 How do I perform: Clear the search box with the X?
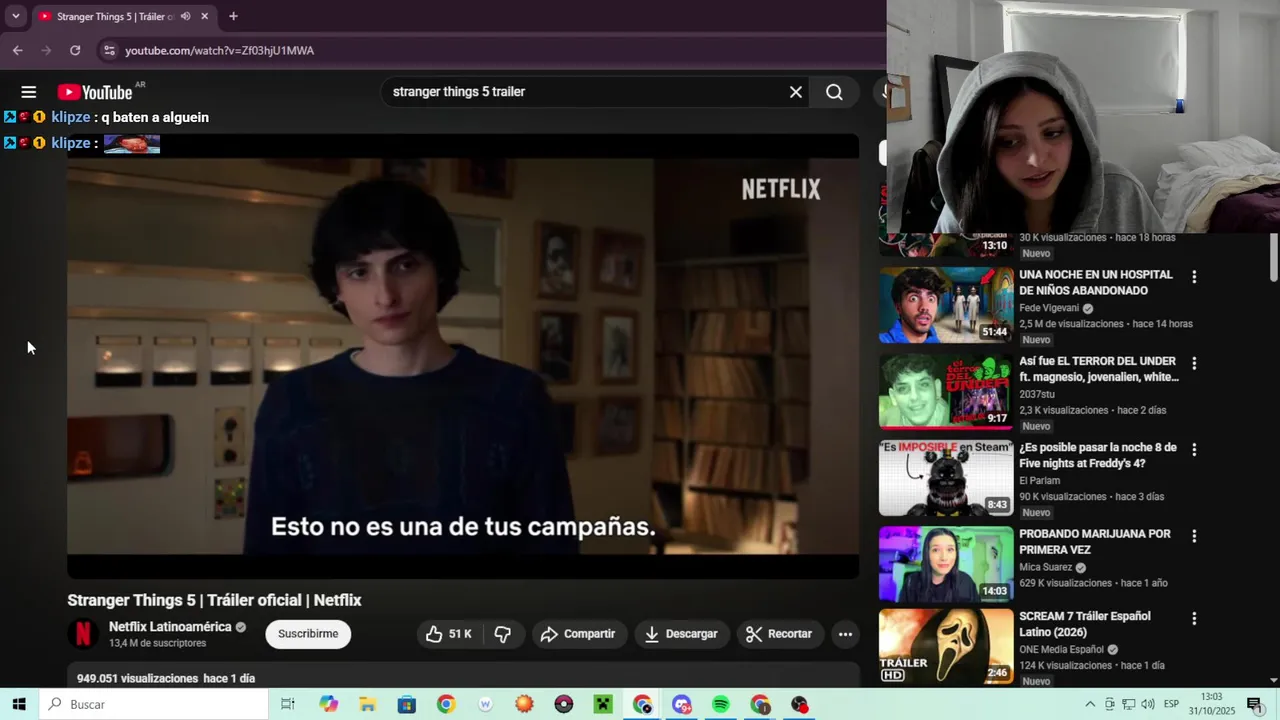point(796,92)
